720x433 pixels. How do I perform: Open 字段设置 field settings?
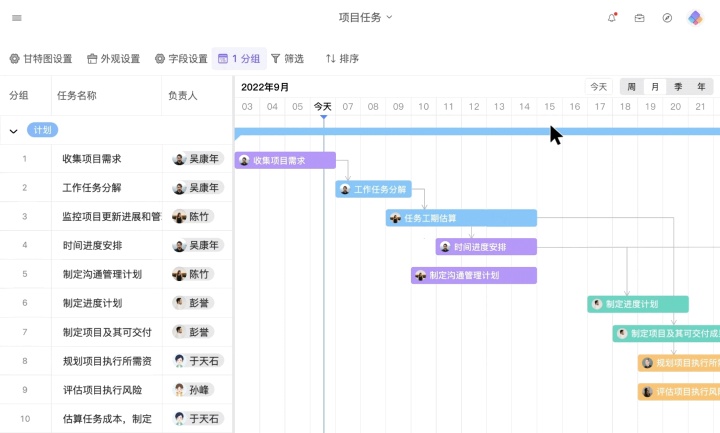(181, 58)
